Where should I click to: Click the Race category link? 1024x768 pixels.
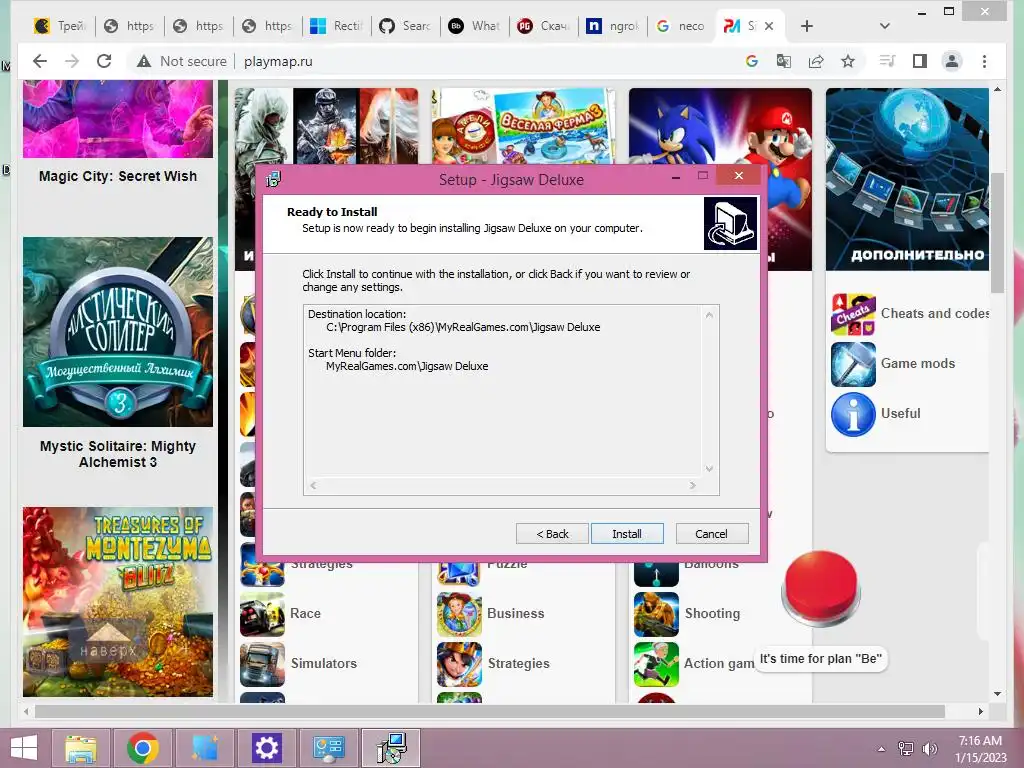(305, 613)
